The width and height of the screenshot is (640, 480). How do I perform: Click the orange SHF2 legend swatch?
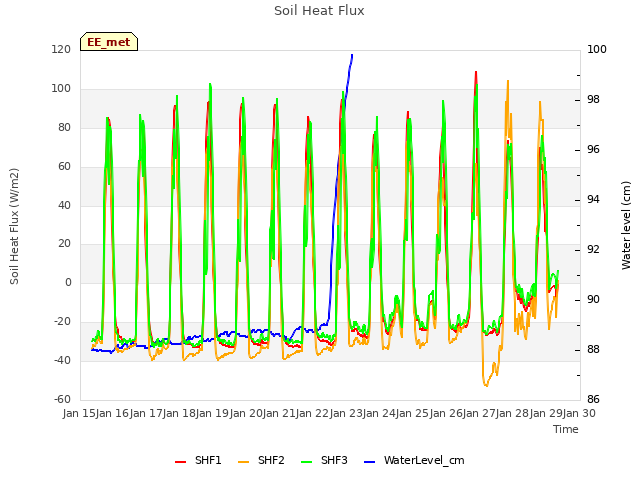(243, 461)
